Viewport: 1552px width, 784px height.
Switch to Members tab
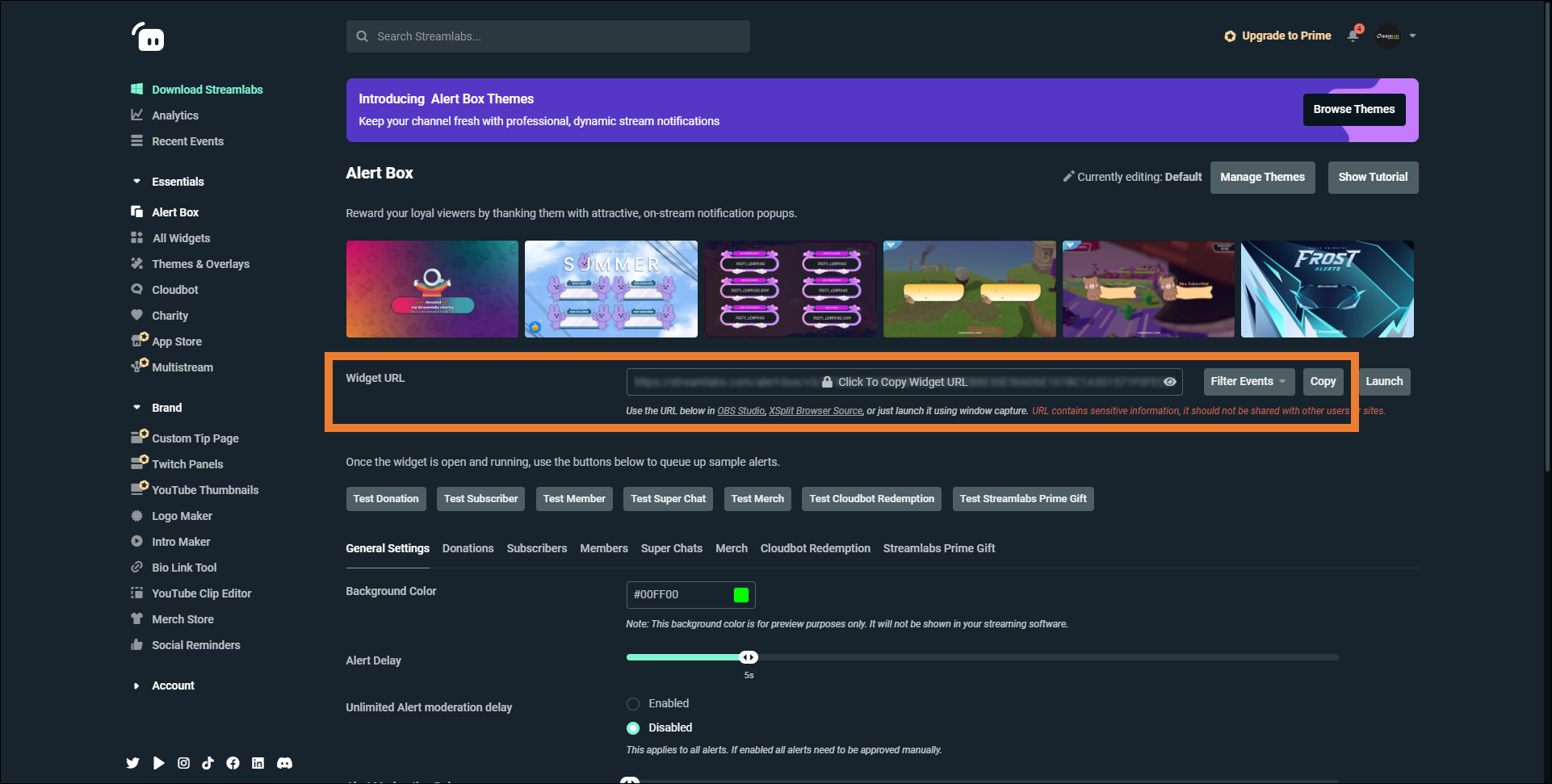pos(604,548)
